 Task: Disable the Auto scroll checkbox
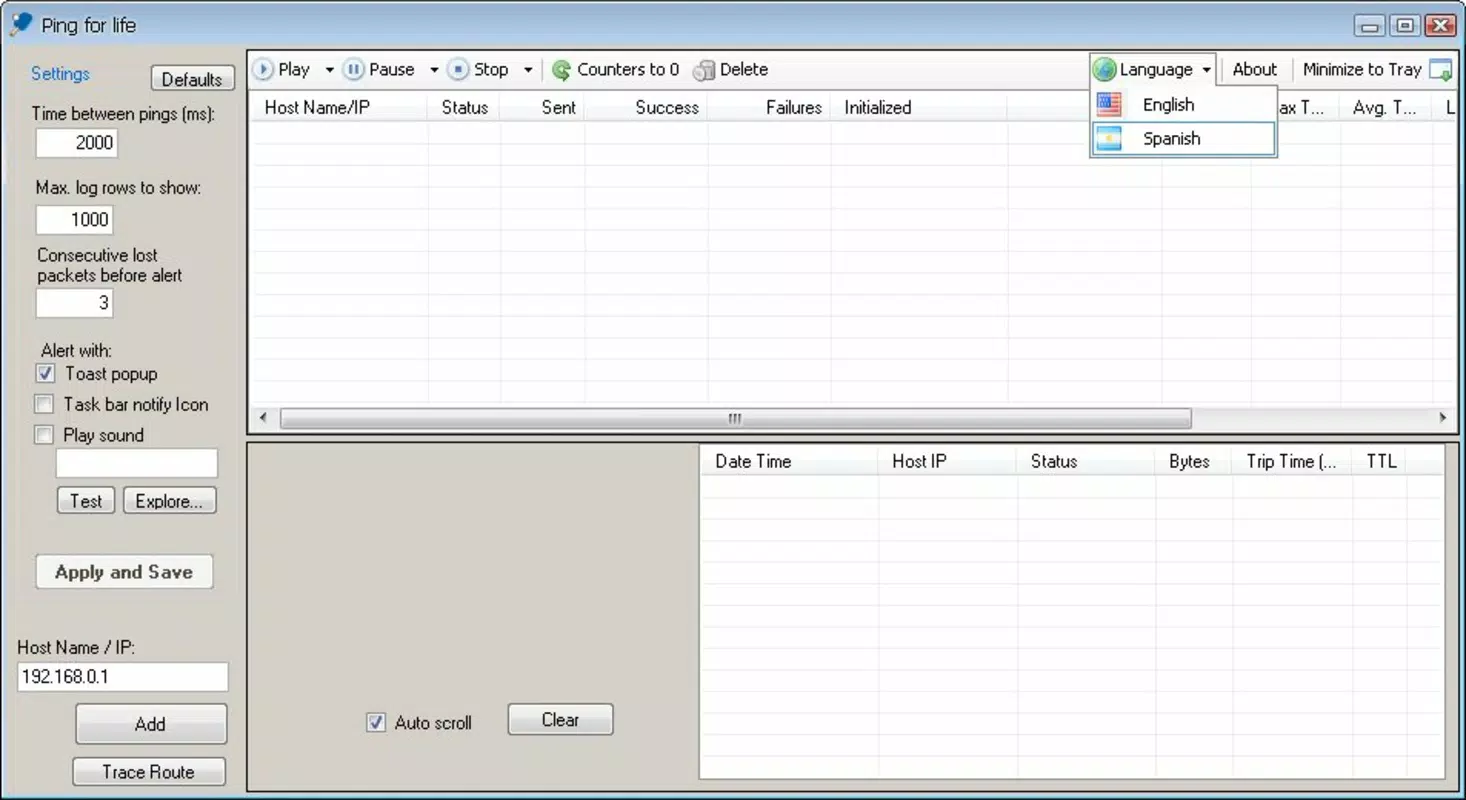(376, 722)
